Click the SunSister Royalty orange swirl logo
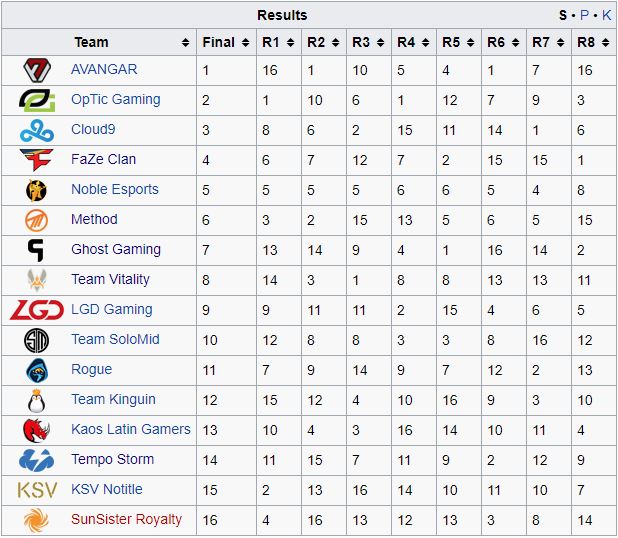The width and height of the screenshot is (618, 538). (36, 520)
